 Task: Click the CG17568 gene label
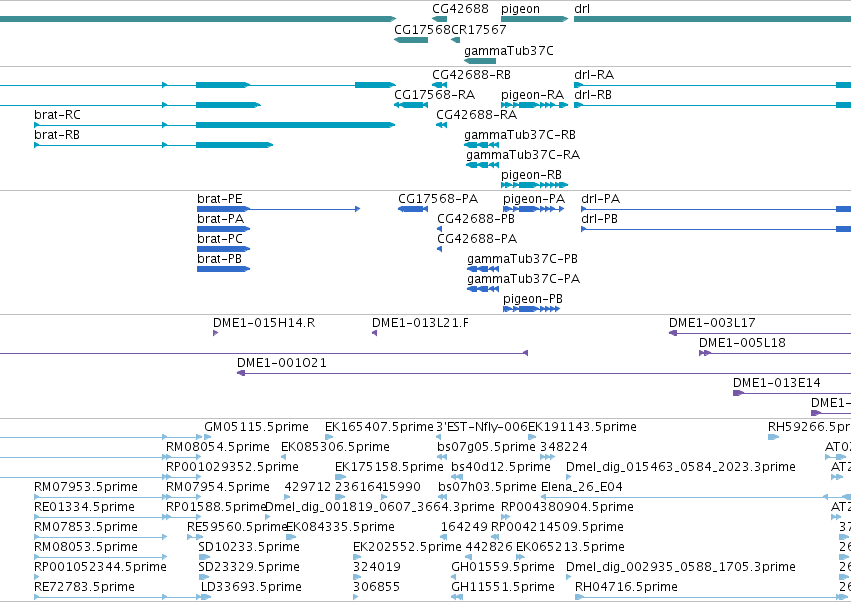[x=422, y=29]
